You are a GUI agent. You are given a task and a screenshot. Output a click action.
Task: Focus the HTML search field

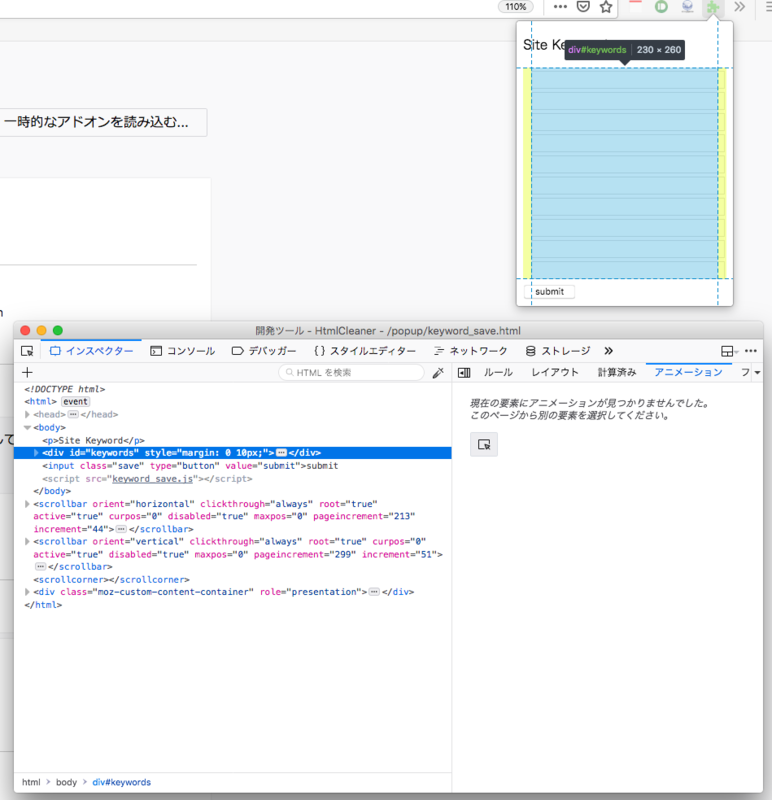tap(352, 372)
